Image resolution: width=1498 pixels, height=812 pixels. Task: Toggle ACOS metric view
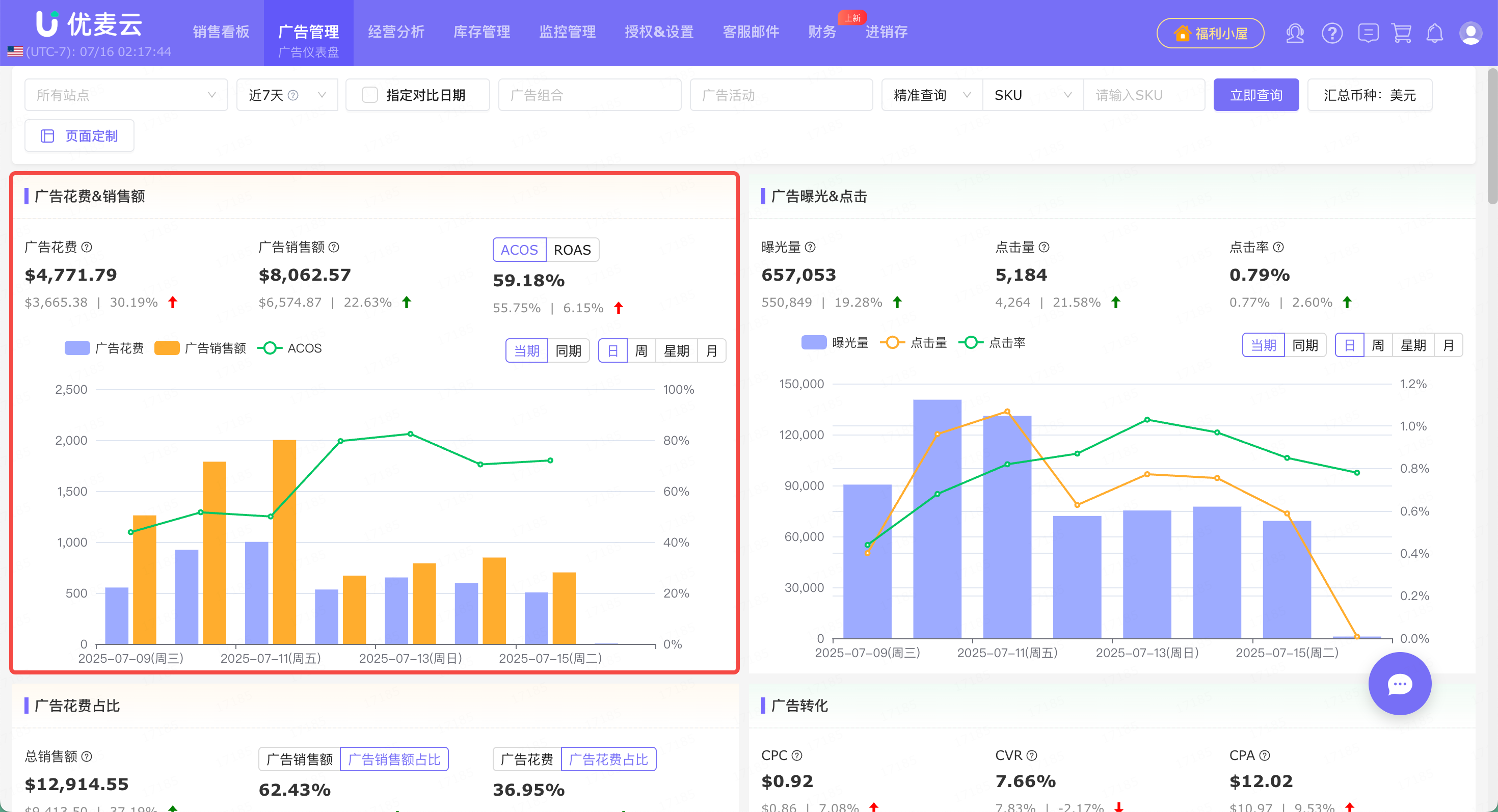click(x=519, y=250)
